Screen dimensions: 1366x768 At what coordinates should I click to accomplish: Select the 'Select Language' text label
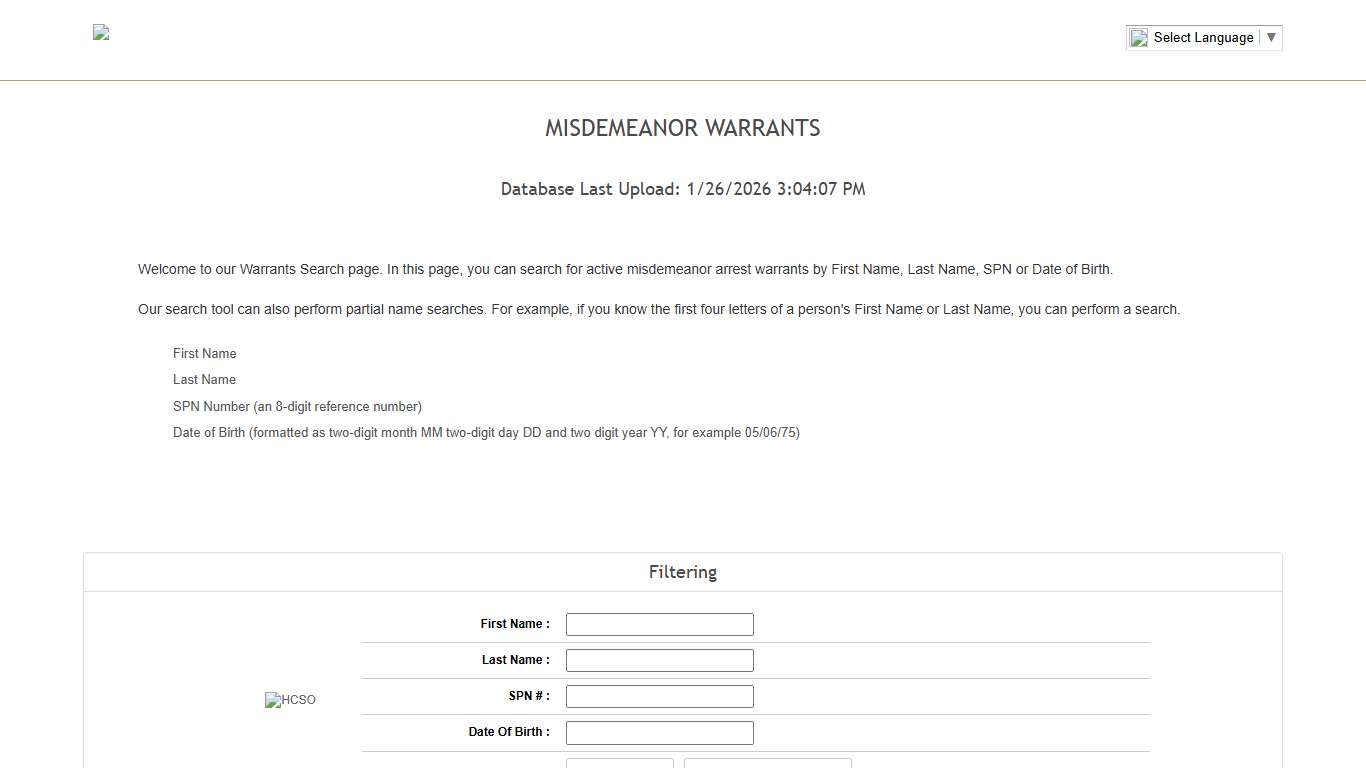(1203, 37)
